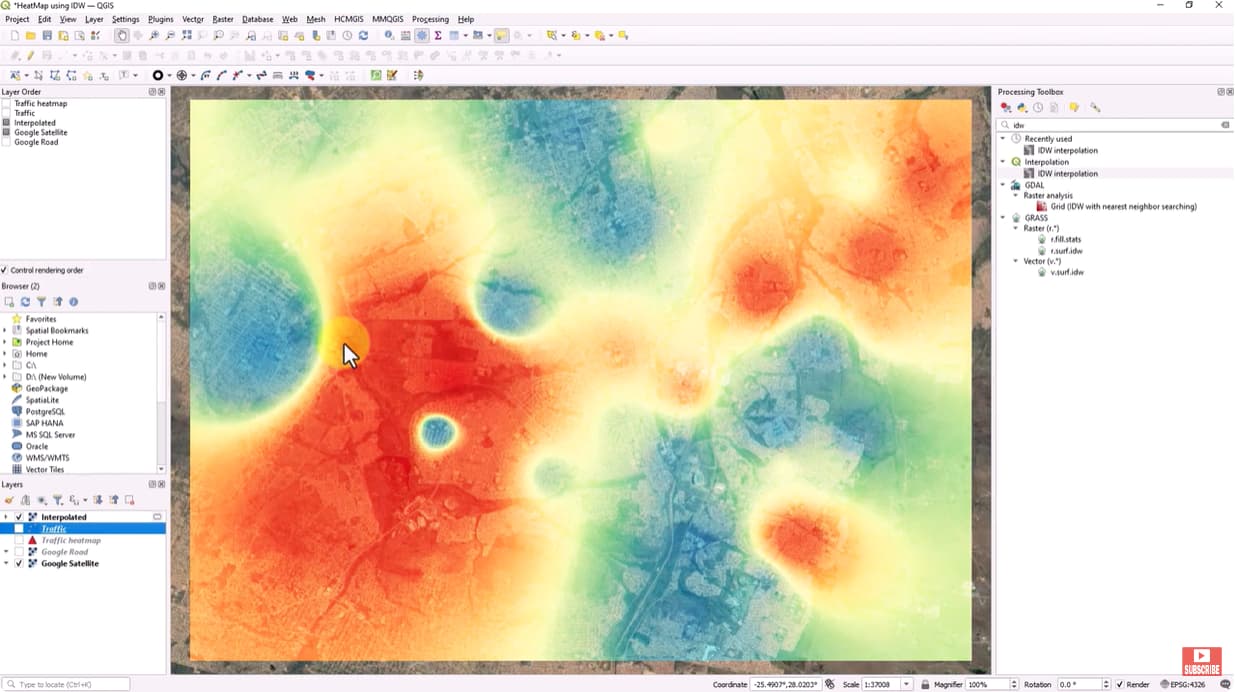1235x692 pixels.
Task: Collapse the GRASS group in Processing Toolbox
Action: [1003, 218]
